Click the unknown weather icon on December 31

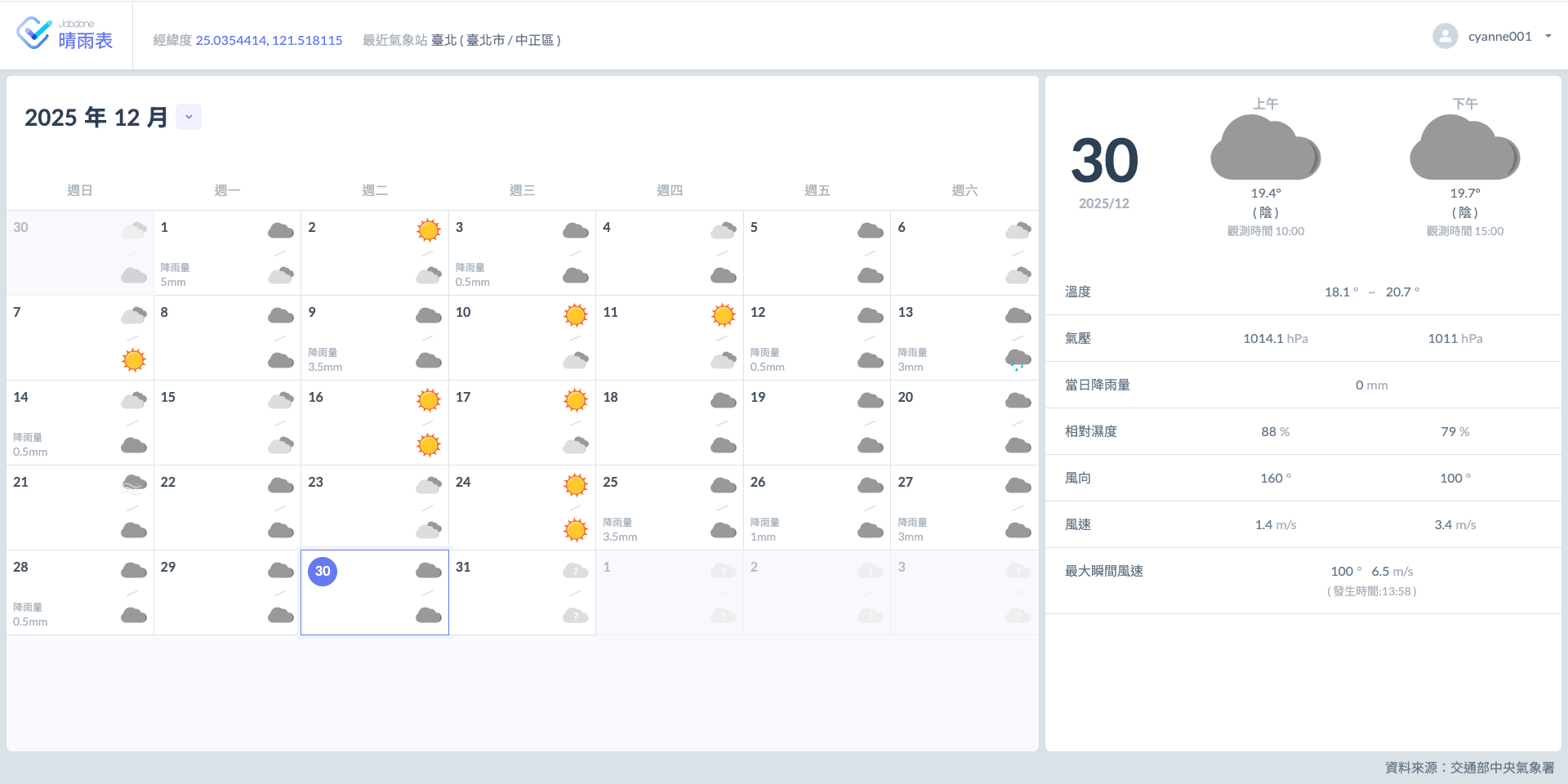pyautogui.click(x=576, y=571)
